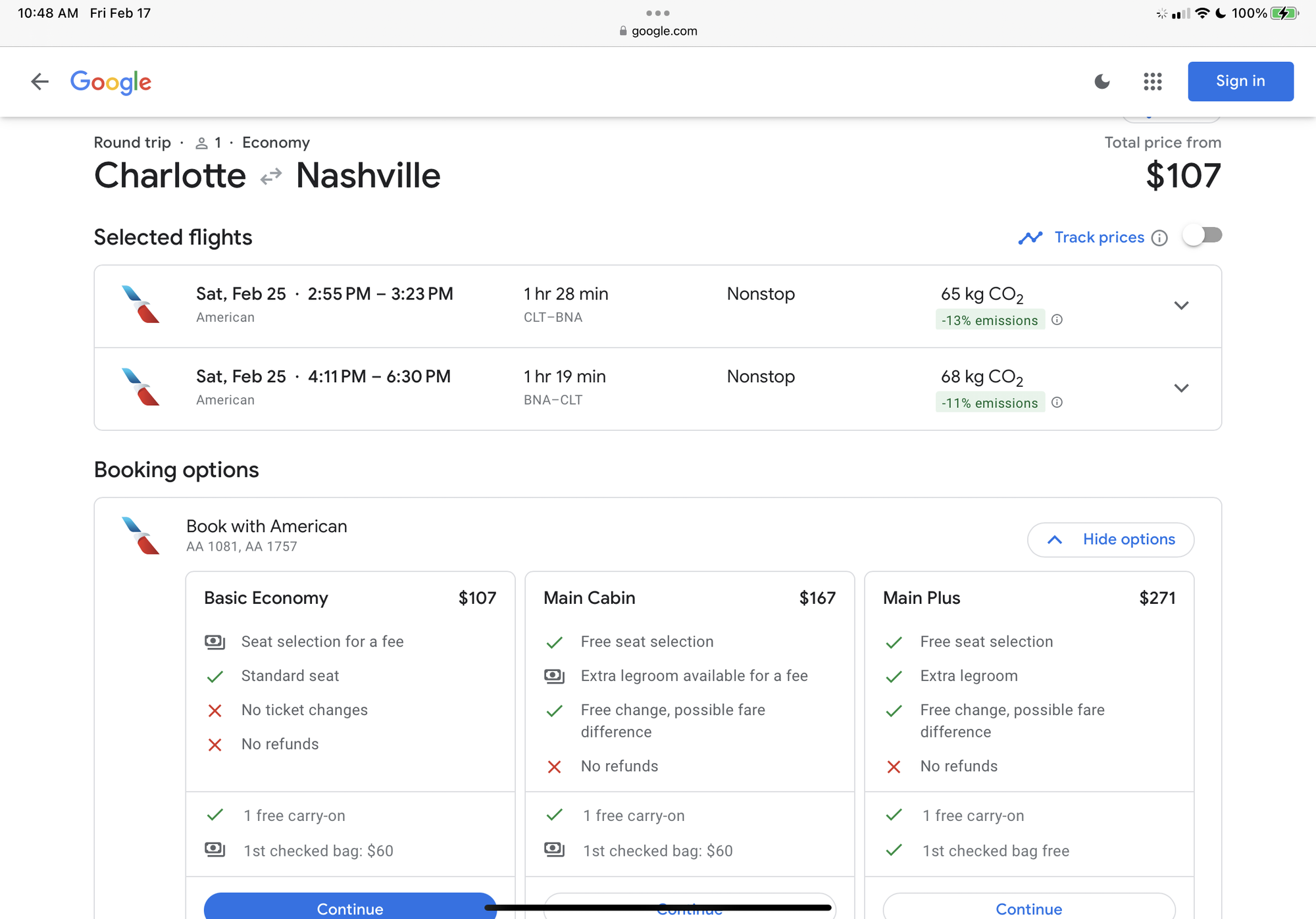Image resolution: width=1316 pixels, height=919 pixels.
Task: Open info icon beside -13% emissions
Action: pos(1057,320)
